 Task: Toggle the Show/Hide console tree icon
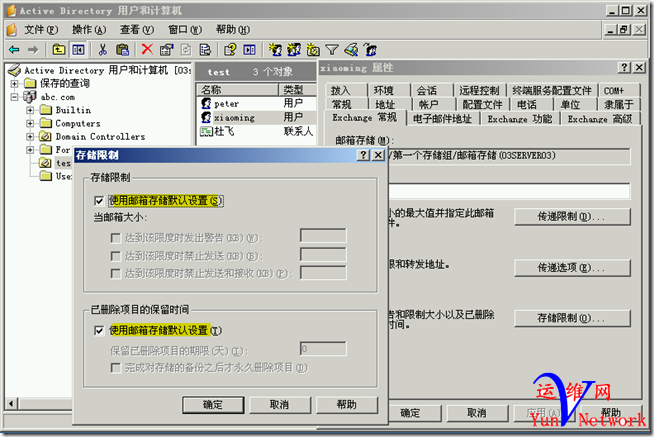coord(78,50)
